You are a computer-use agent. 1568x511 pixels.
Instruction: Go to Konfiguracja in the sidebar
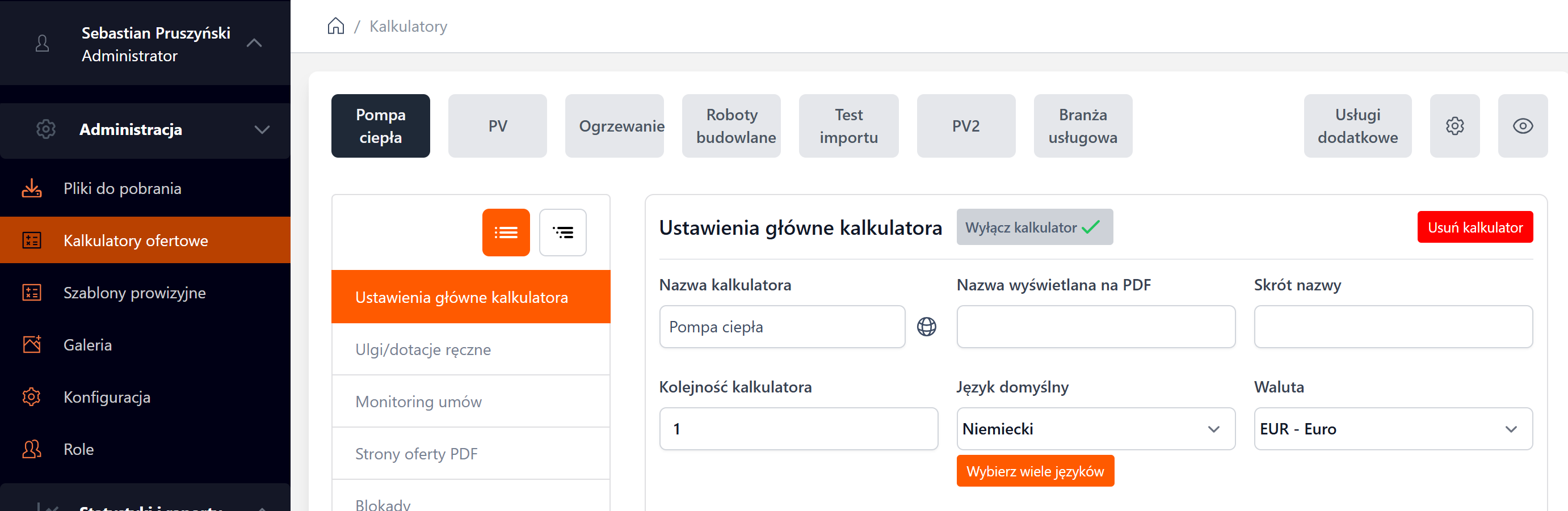[x=107, y=397]
